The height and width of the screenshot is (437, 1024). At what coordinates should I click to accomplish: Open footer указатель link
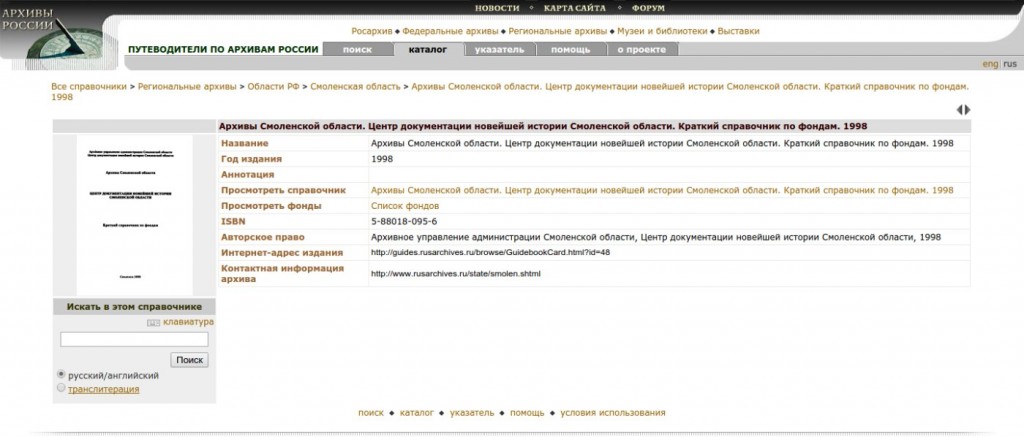(472, 413)
